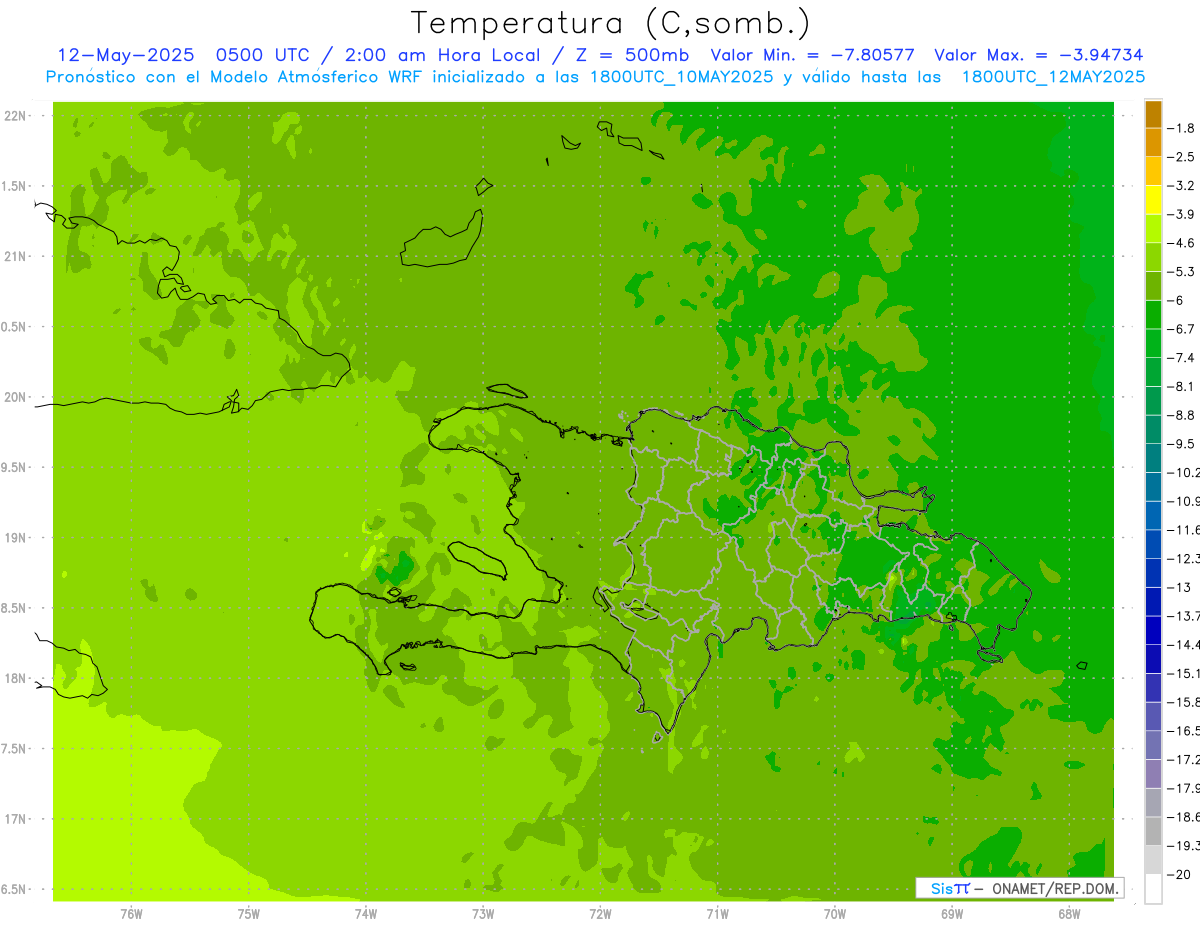Click the "74W" longitude label
The height and width of the screenshot is (927, 1200).
365,914
